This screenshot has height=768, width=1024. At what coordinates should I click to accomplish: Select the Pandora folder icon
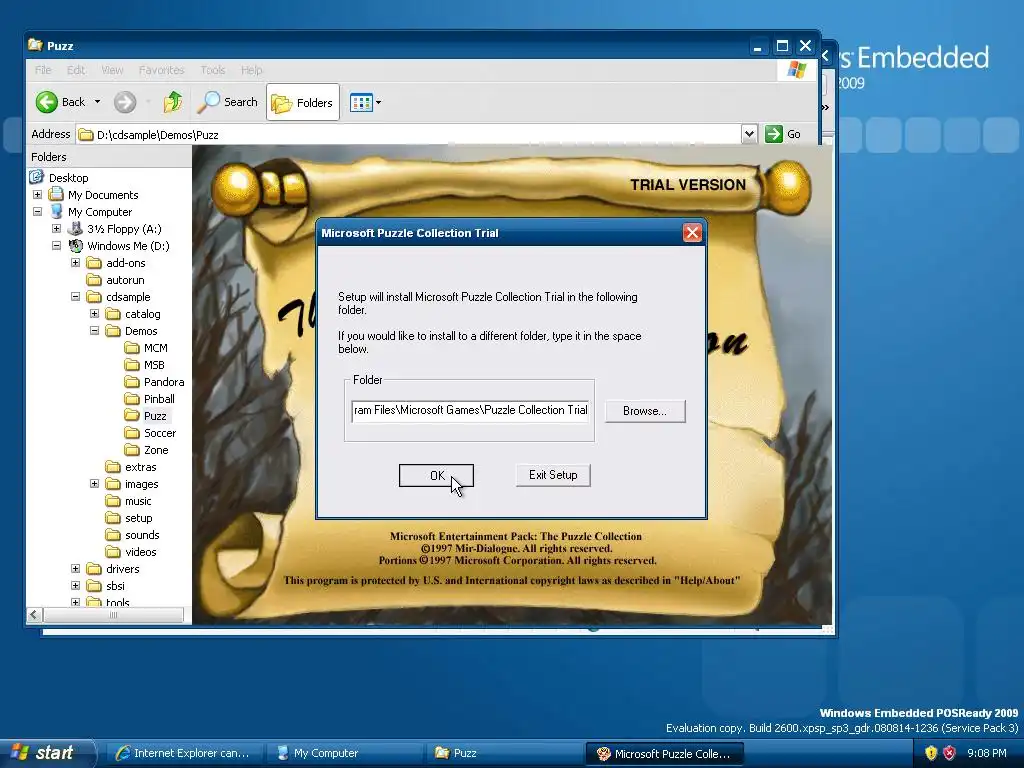point(132,381)
